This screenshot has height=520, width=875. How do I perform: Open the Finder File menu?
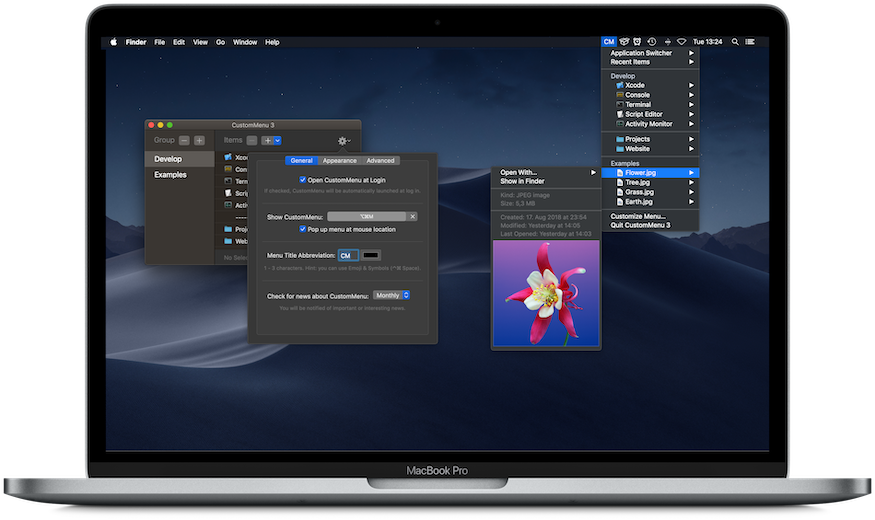160,42
